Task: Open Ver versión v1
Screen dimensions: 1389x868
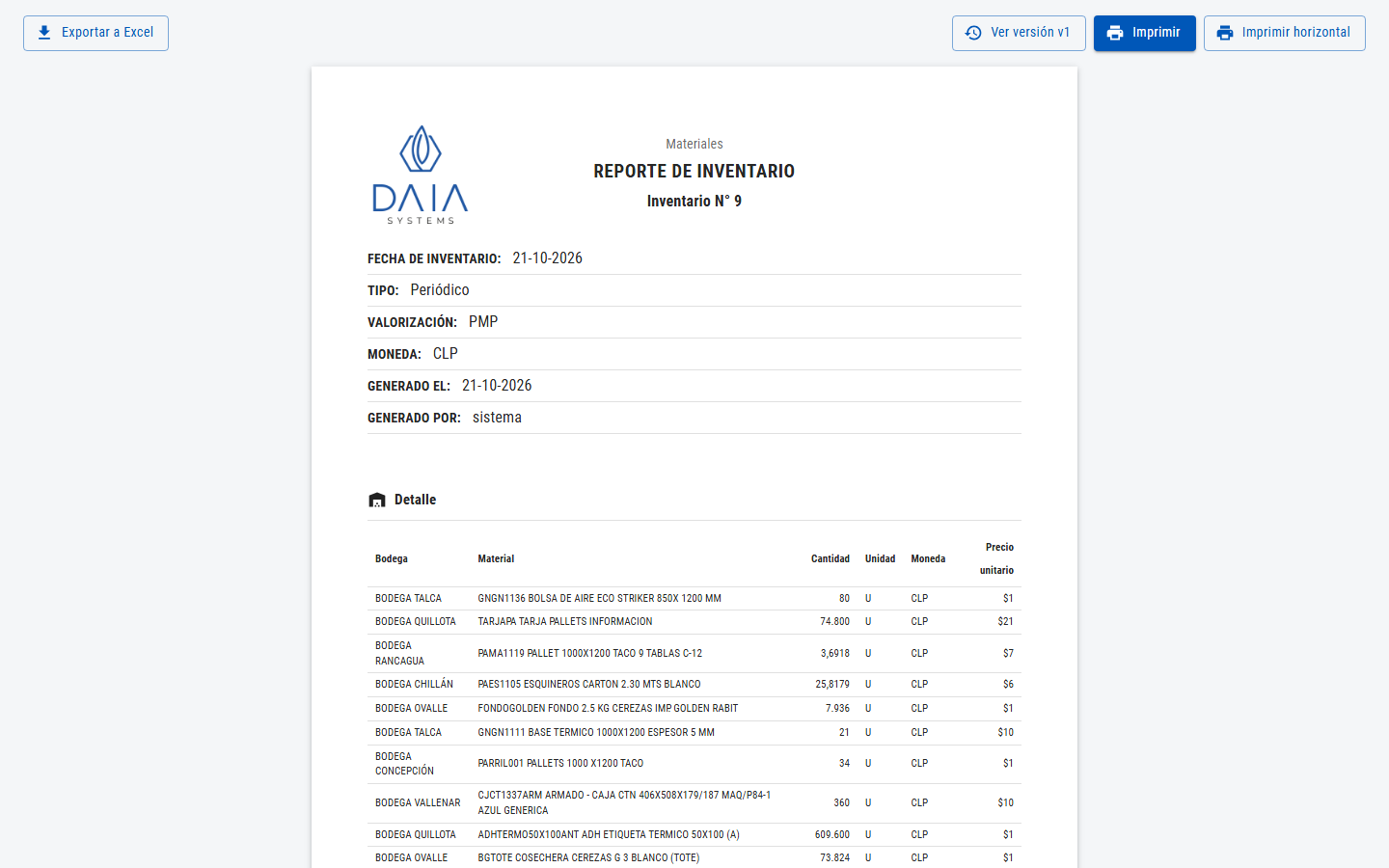Action: click(x=1019, y=33)
